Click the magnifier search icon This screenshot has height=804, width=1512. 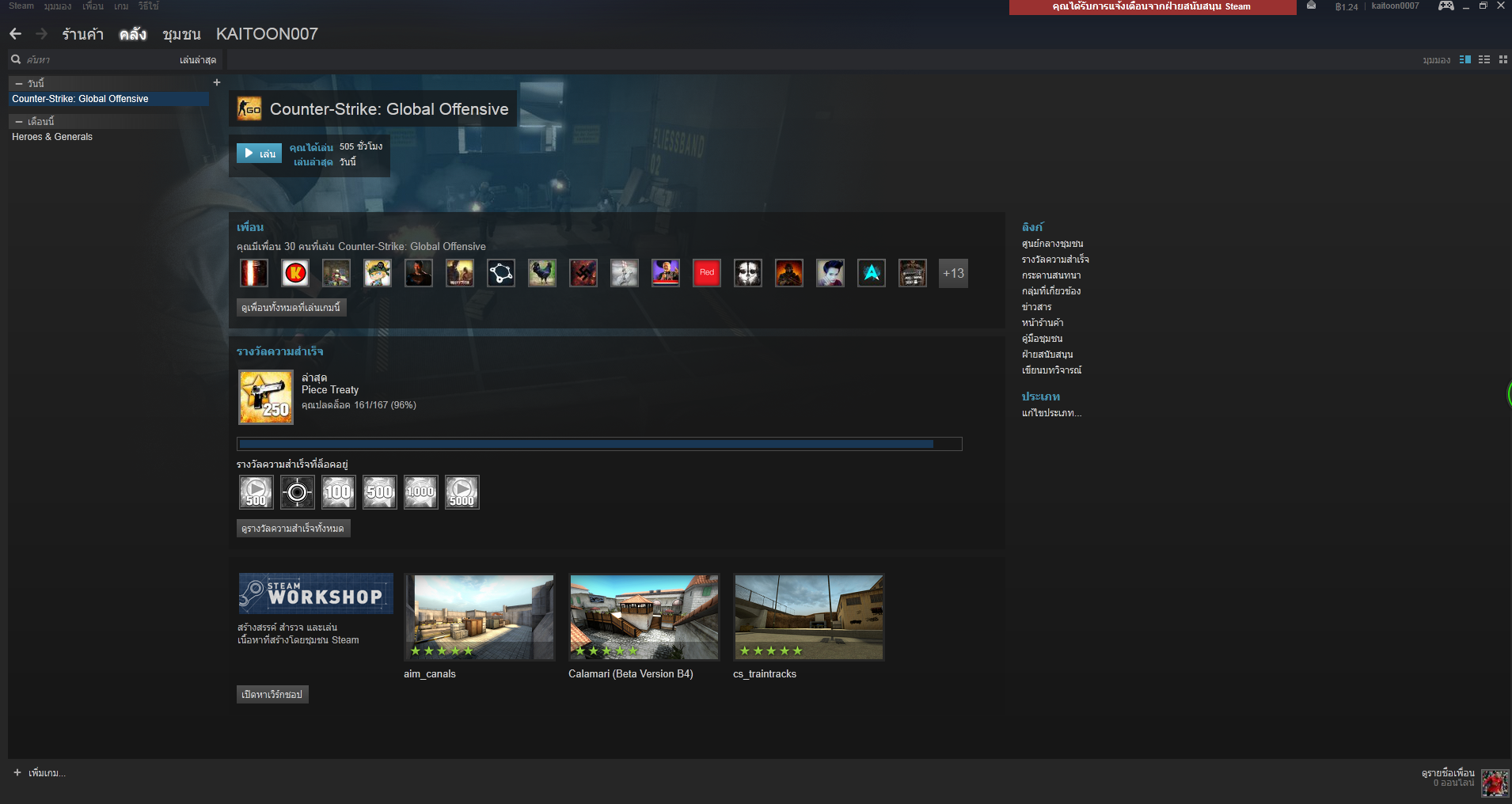(x=15, y=59)
